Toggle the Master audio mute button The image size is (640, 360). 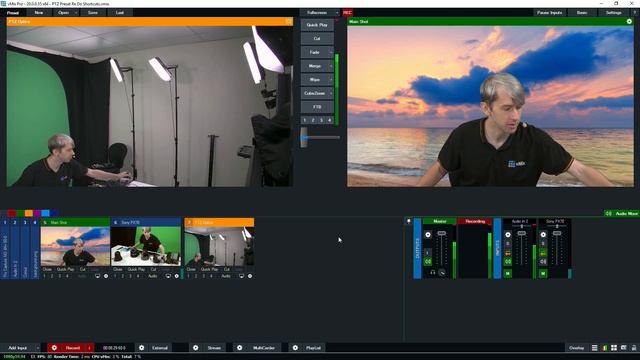pos(428,261)
